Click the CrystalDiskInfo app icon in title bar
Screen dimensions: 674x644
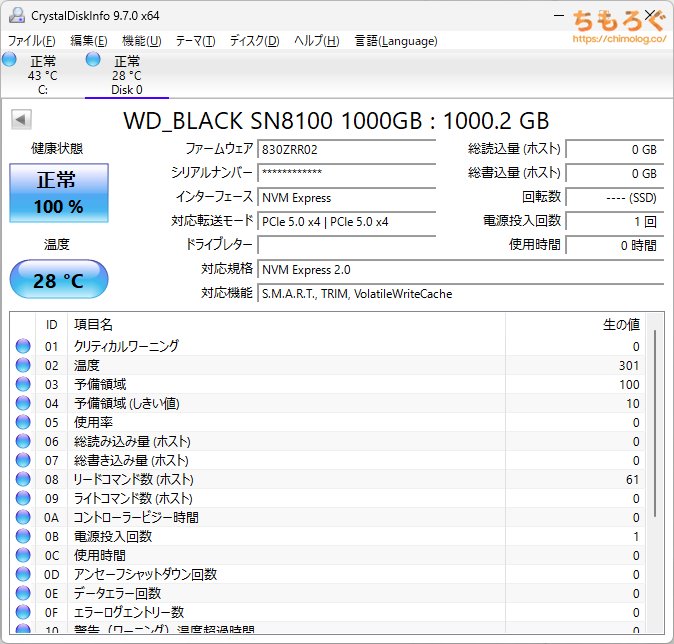click(x=17, y=15)
